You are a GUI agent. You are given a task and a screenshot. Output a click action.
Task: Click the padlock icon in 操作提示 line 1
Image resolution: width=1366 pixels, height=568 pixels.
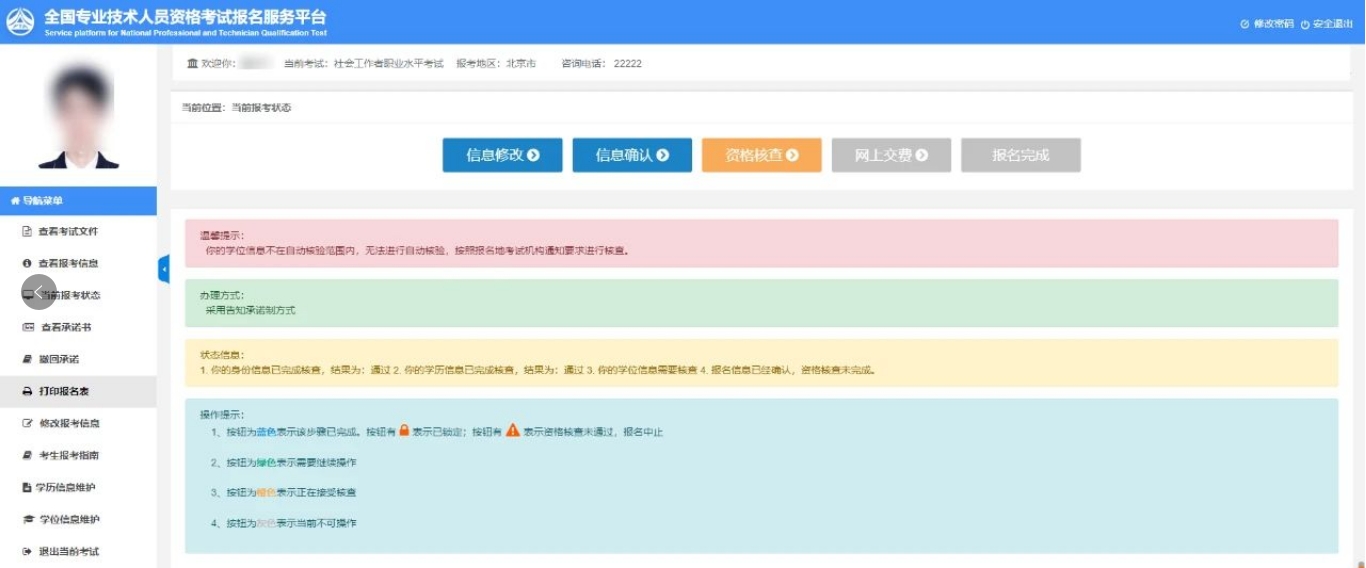(405, 431)
